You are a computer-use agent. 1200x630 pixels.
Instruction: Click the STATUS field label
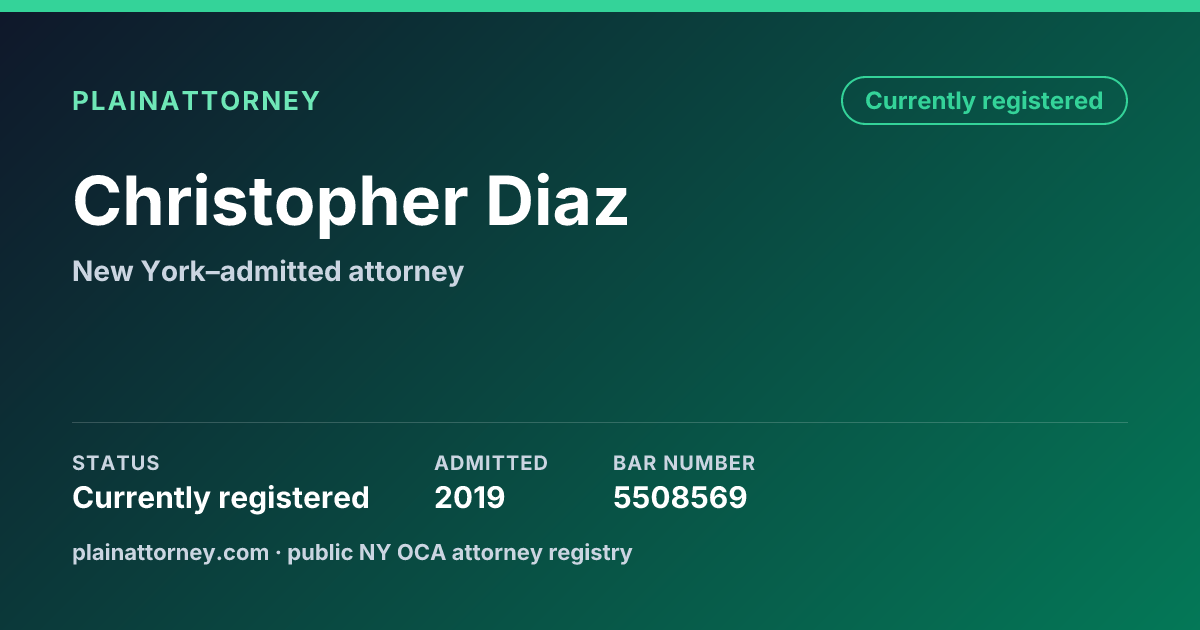[116, 463]
